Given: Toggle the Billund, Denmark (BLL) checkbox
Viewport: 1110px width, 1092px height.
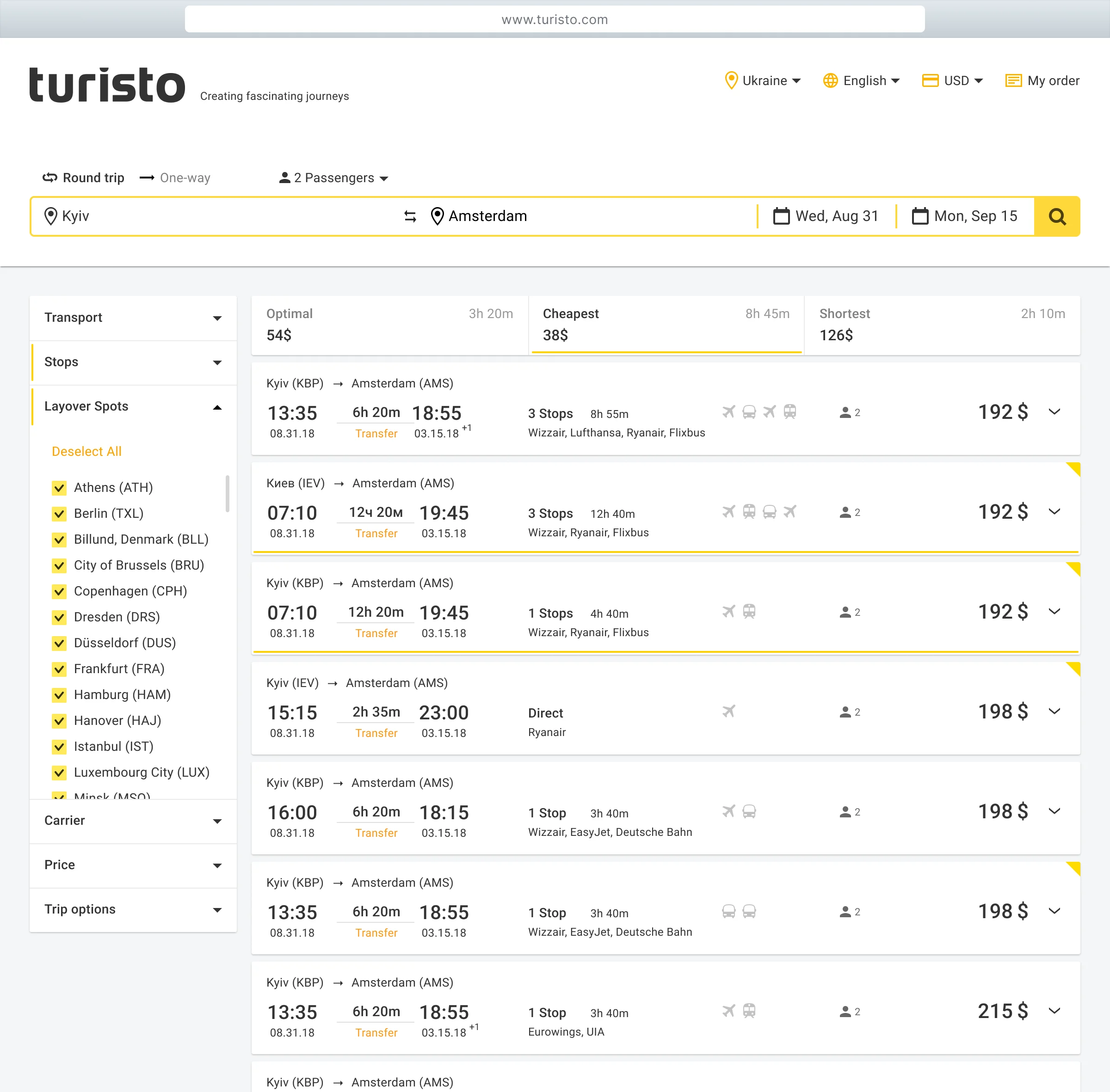Looking at the screenshot, I should [x=59, y=540].
